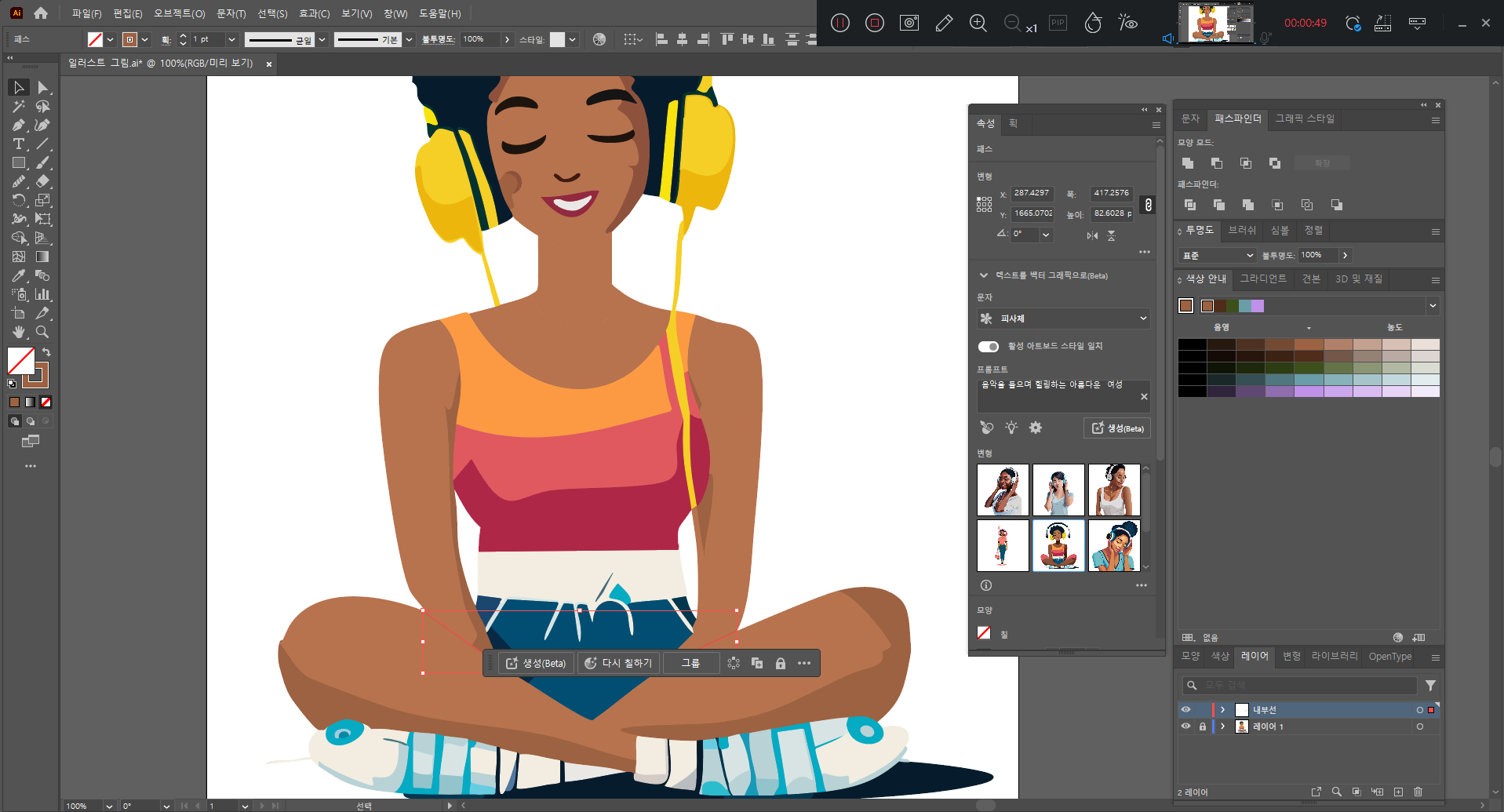The height and width of the screenshot is (812, 1504).
Task: Toggle active artboard style match switch
Action: [989, 347]
